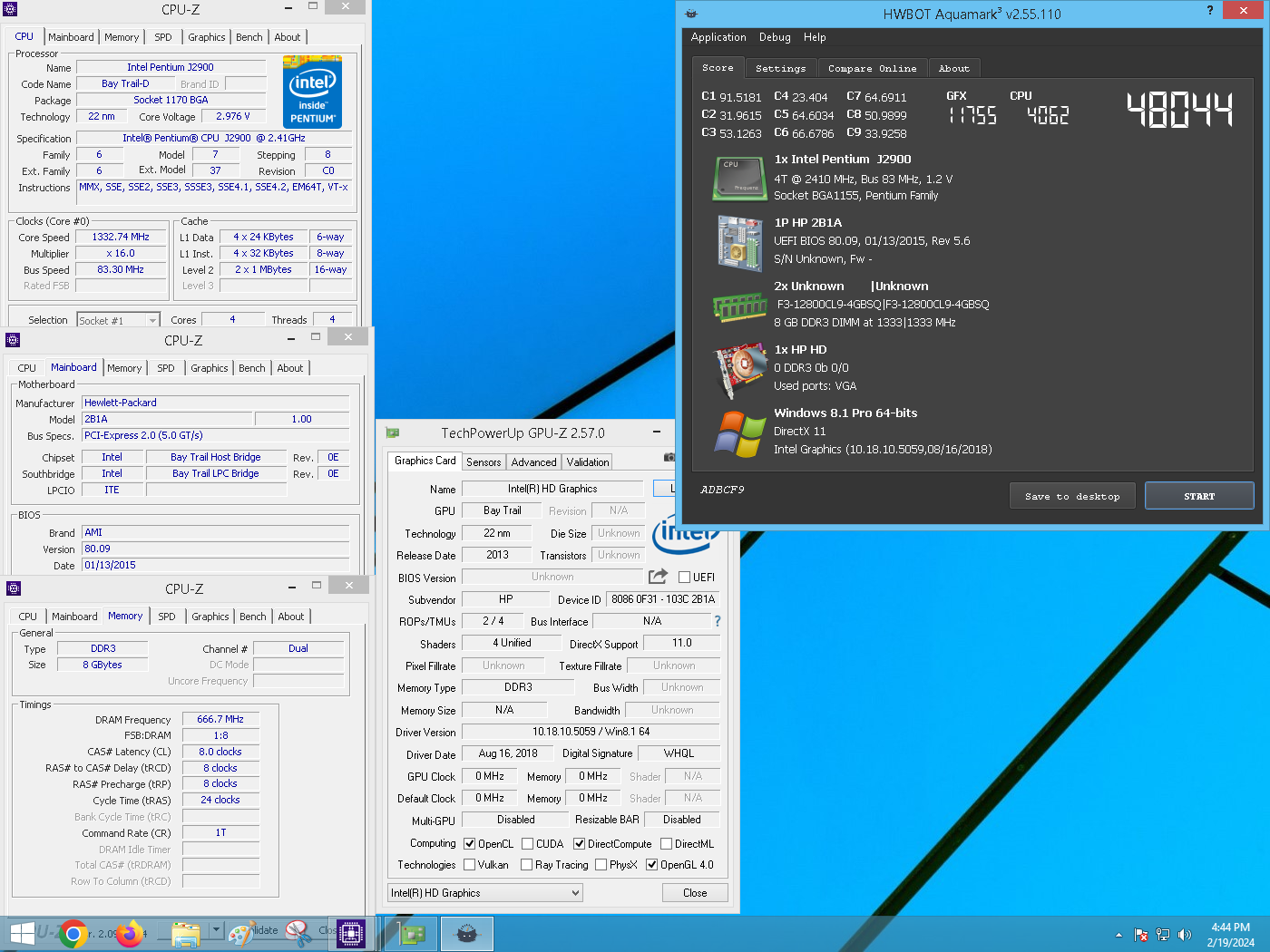Click the Aquamark CPU chip image
The height and width of the screenshot is (952, 1270).
(740, 179)
